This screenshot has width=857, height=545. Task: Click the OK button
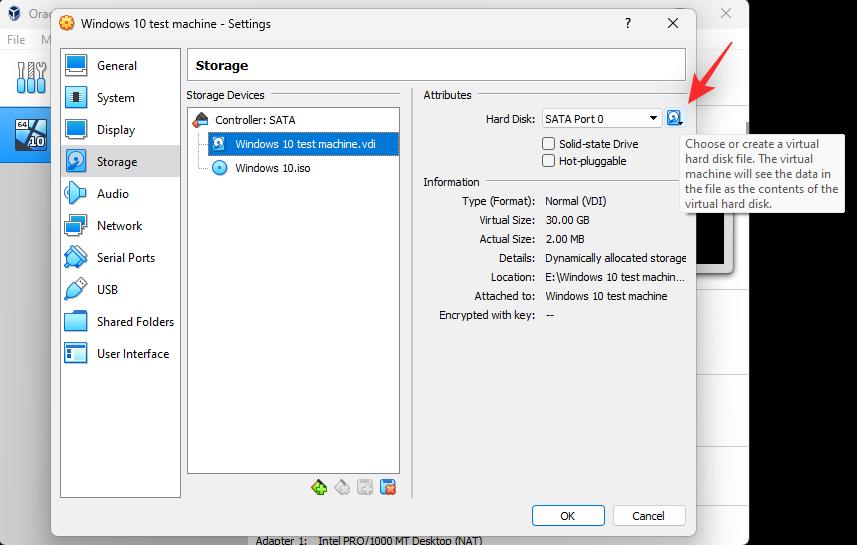tap(568, 515)
